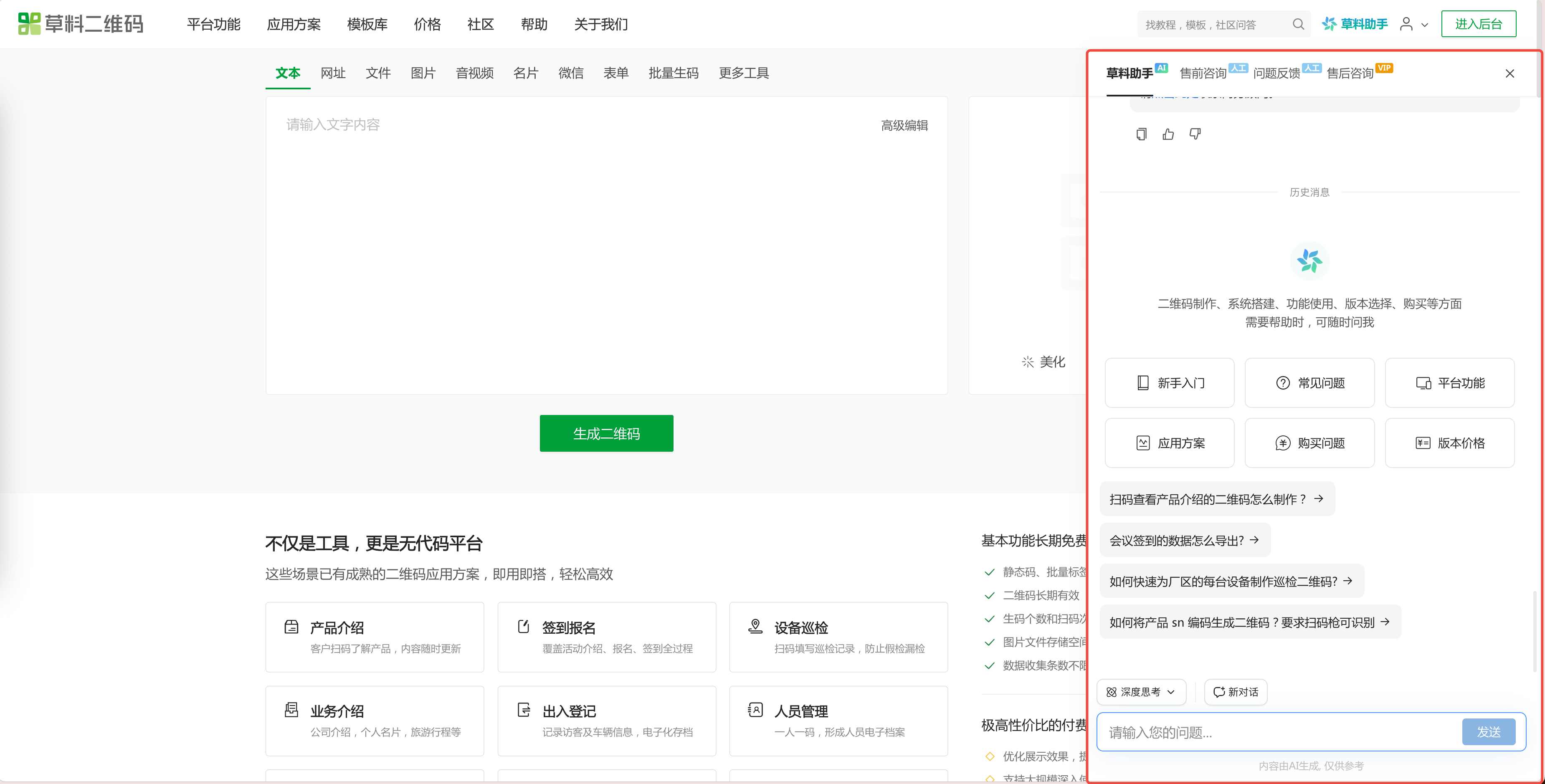Open the 产品介绍 scenario card

tap(375, 637)
